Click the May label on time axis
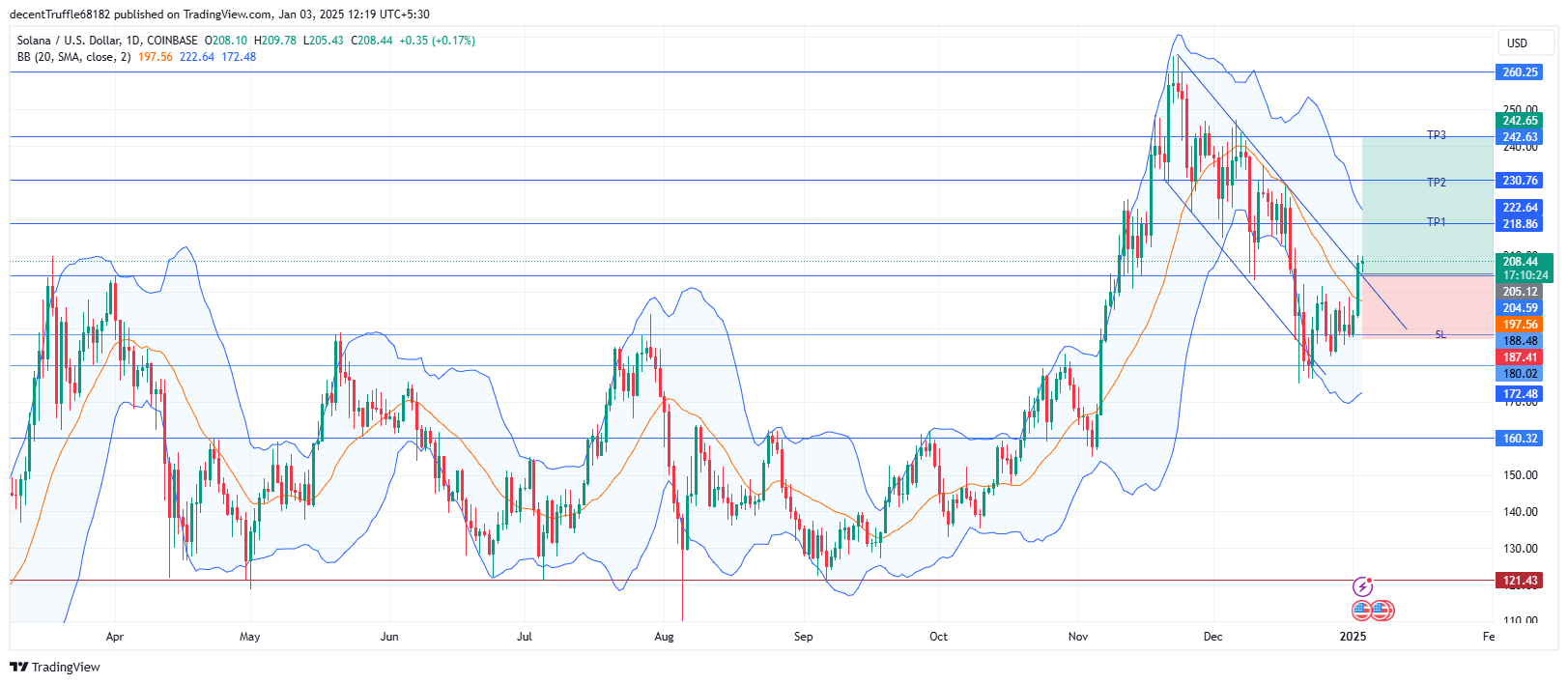The image size is (1568, 684). click(250, 637)
